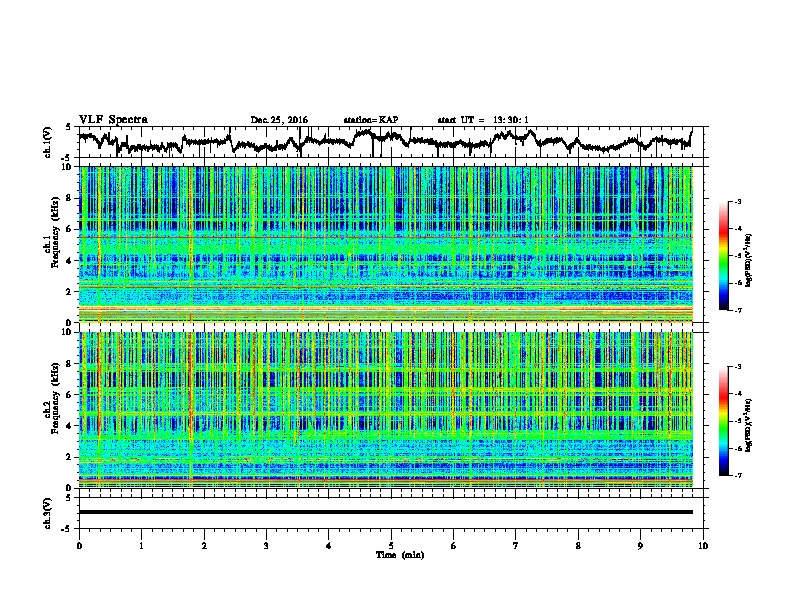Click the 'VLF Spectra' title text
792x612 pixels.
(113, 120)
